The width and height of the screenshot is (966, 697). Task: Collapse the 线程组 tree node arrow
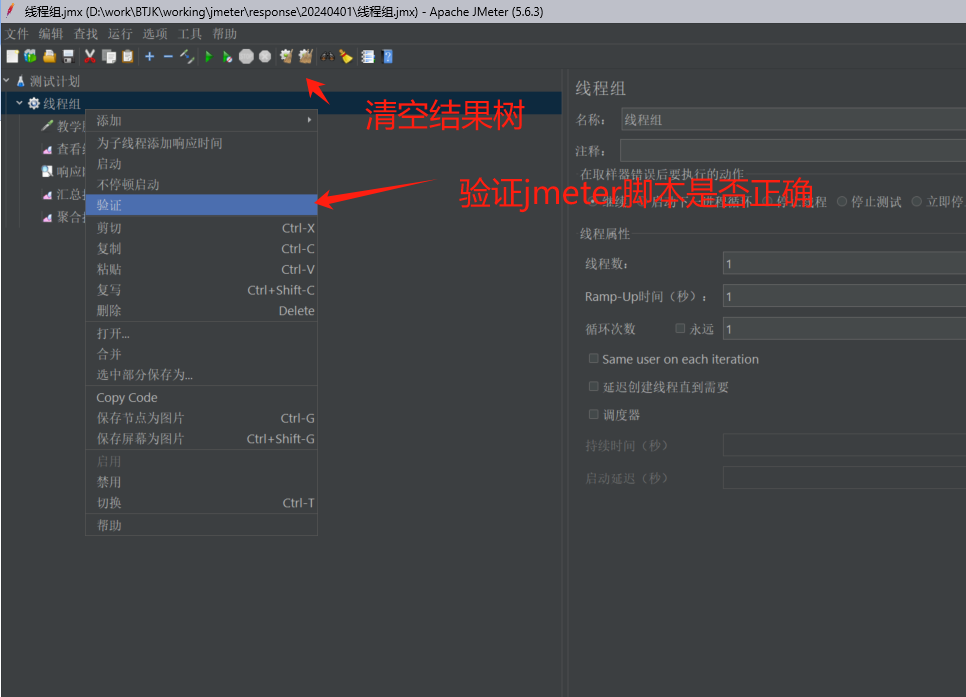[x=19, y=103]
